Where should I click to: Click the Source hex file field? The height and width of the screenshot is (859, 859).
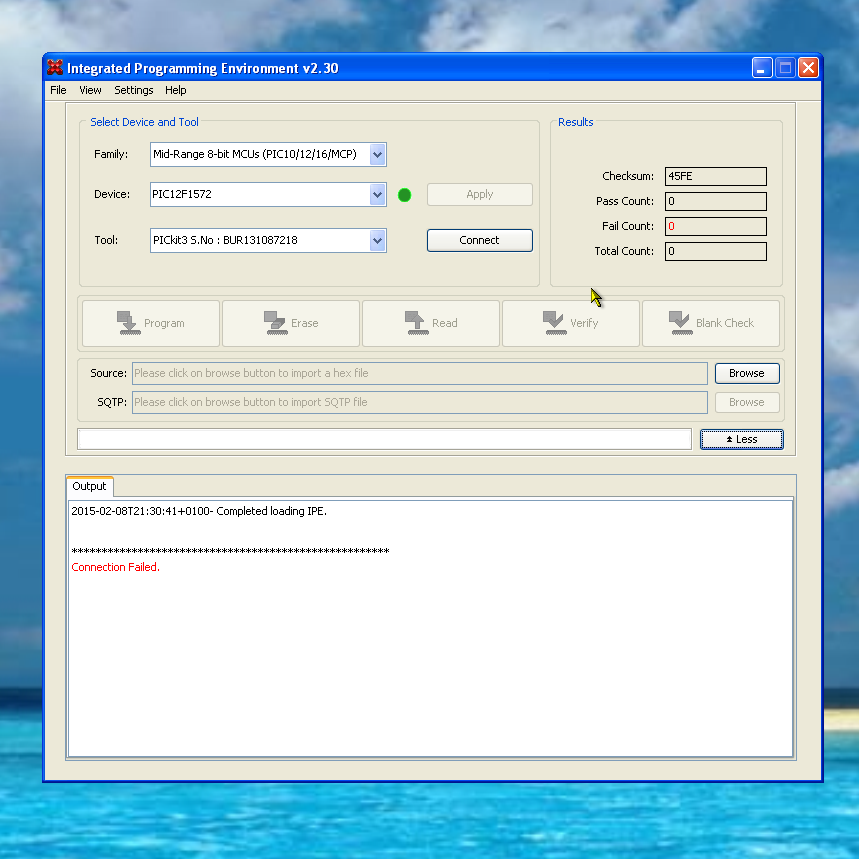(420, 373)
